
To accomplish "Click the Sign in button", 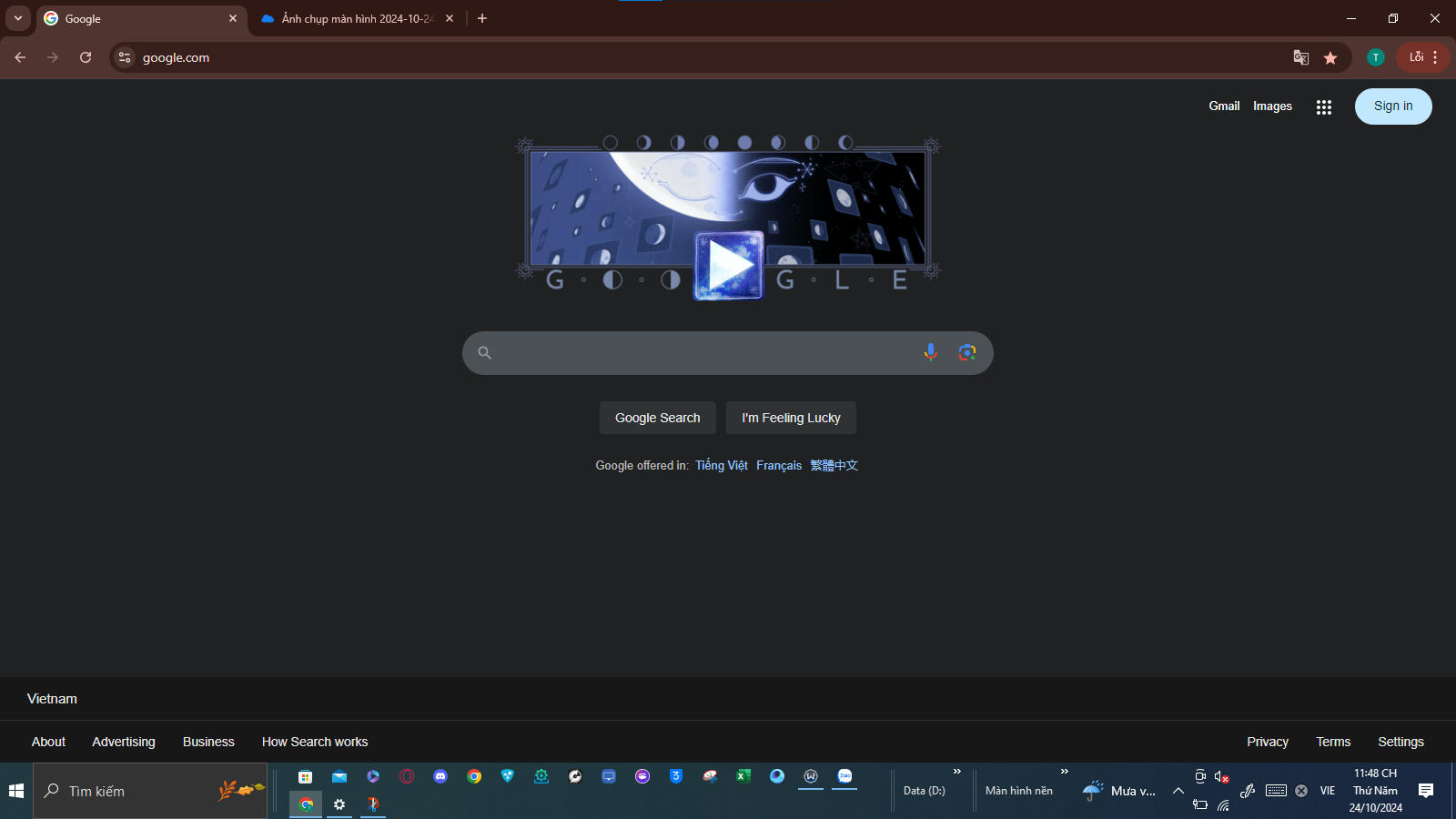I will pos(1393,106).
